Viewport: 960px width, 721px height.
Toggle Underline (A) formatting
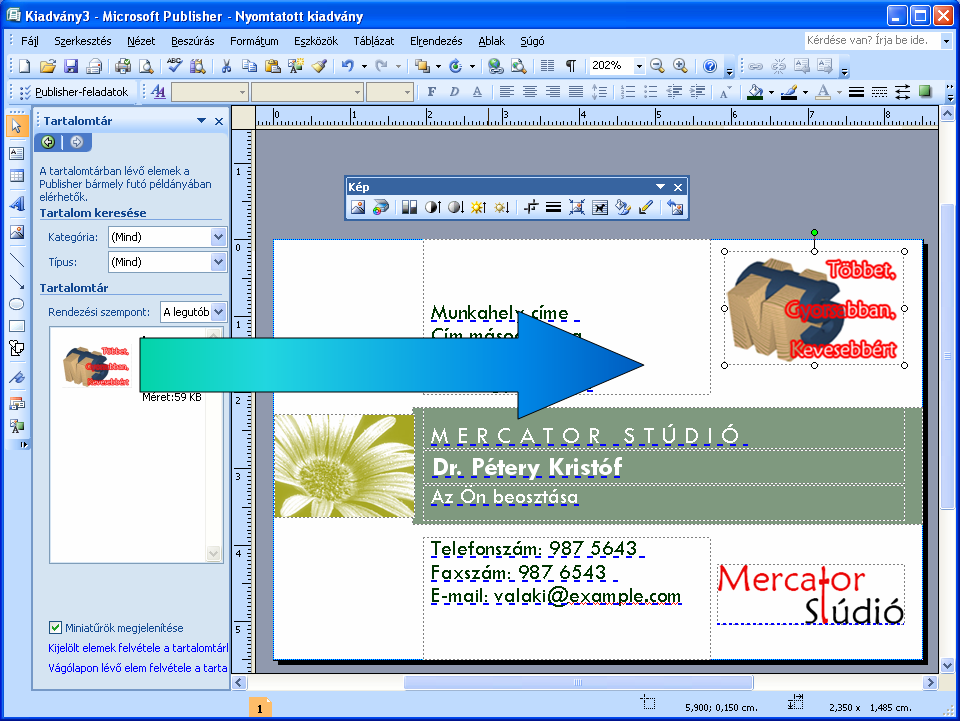click(478, 92)
